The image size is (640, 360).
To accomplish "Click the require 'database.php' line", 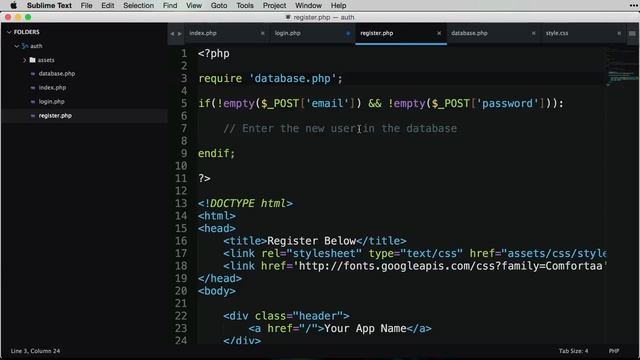I will pyautogui.click(x=270, y=78).
